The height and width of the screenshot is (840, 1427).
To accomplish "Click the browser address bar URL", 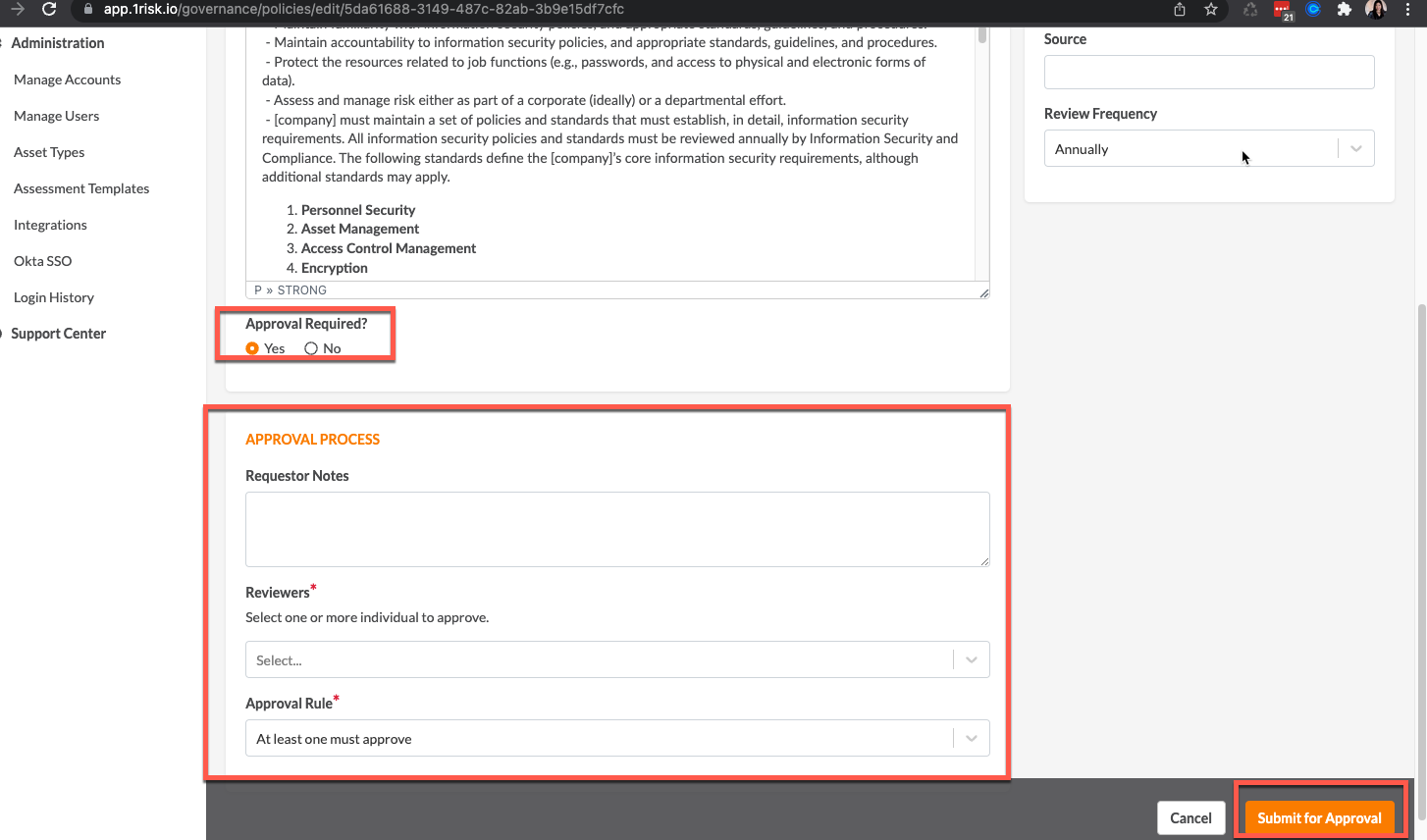I will (364, 9).
